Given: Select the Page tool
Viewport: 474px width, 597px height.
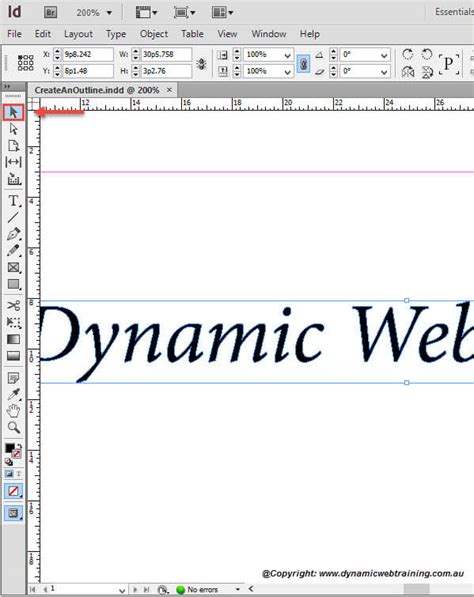Looking at the screenshot, I should pyautogui.click(x=13, y=146).
